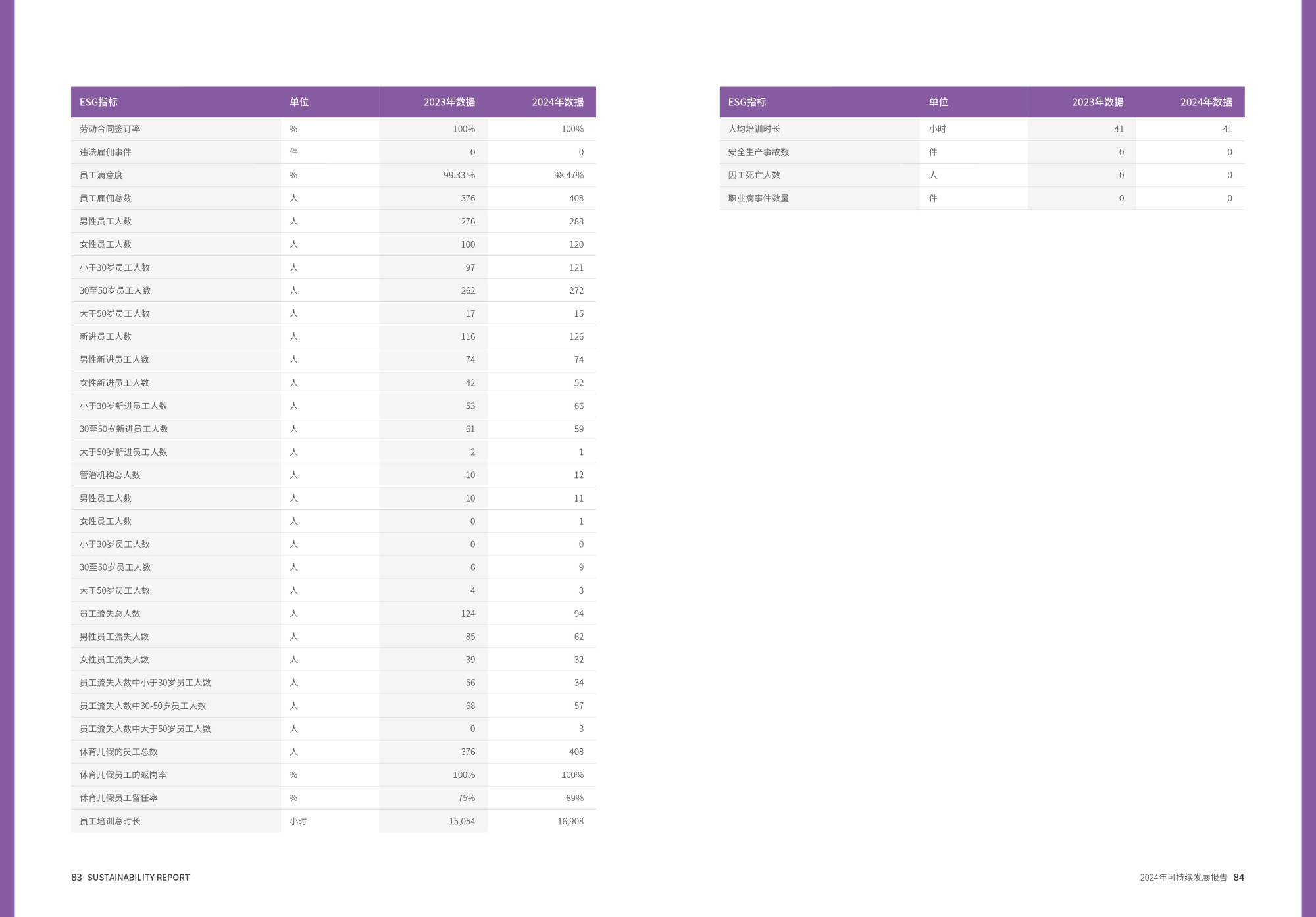Screen dimensions: 1316x917
Task: Select the 121 under-30 employees value
Action: click(x=576, y=267)
